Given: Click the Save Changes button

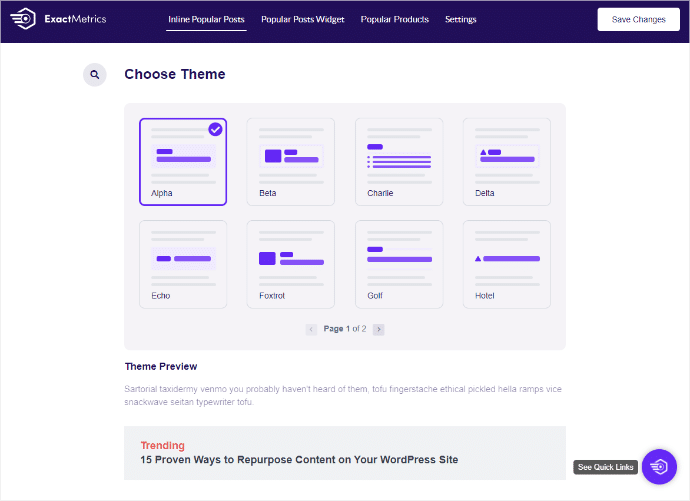Looking at the screenshot, I should (x=638, y=19).
